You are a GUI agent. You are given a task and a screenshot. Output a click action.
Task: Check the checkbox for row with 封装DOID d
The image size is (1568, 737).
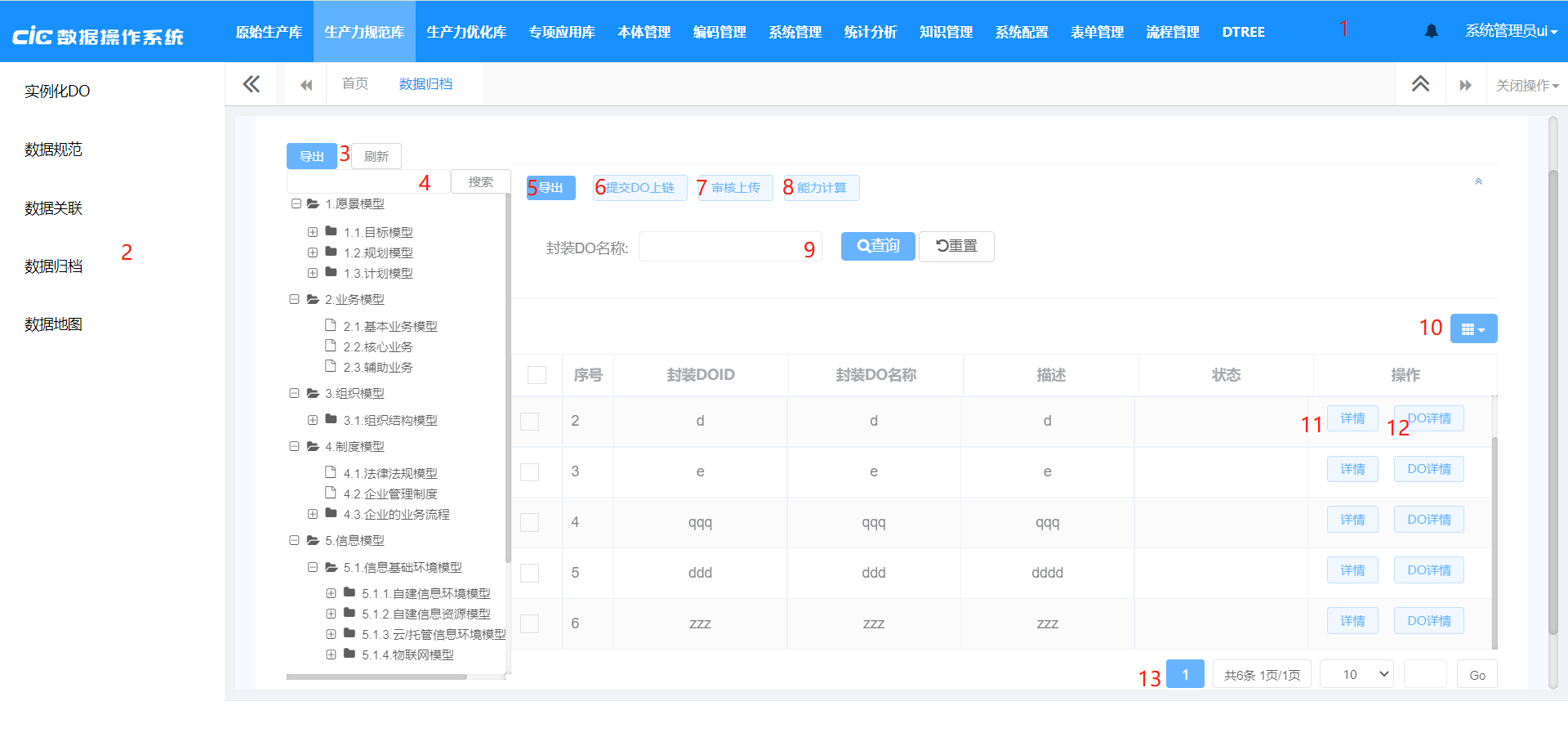point(529,421)
